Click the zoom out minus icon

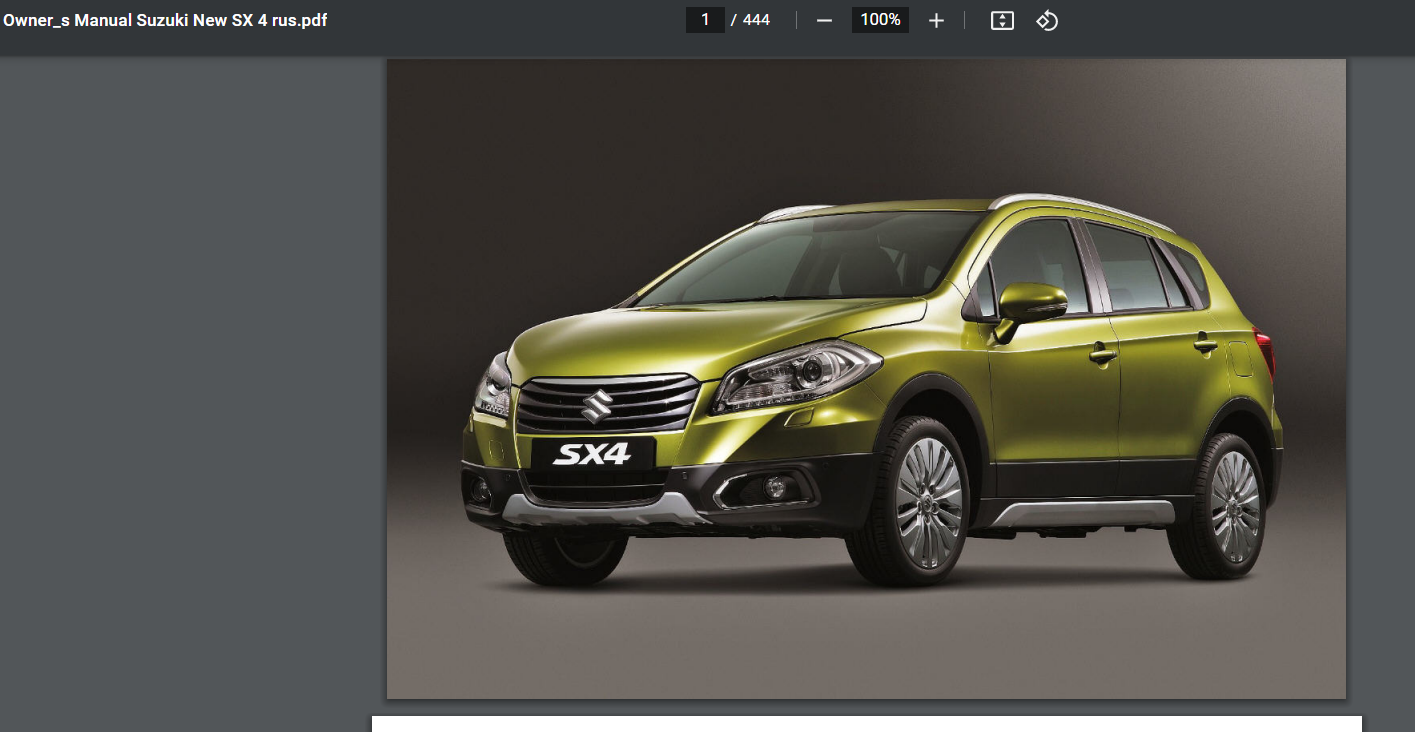click(x=824, y=20)
